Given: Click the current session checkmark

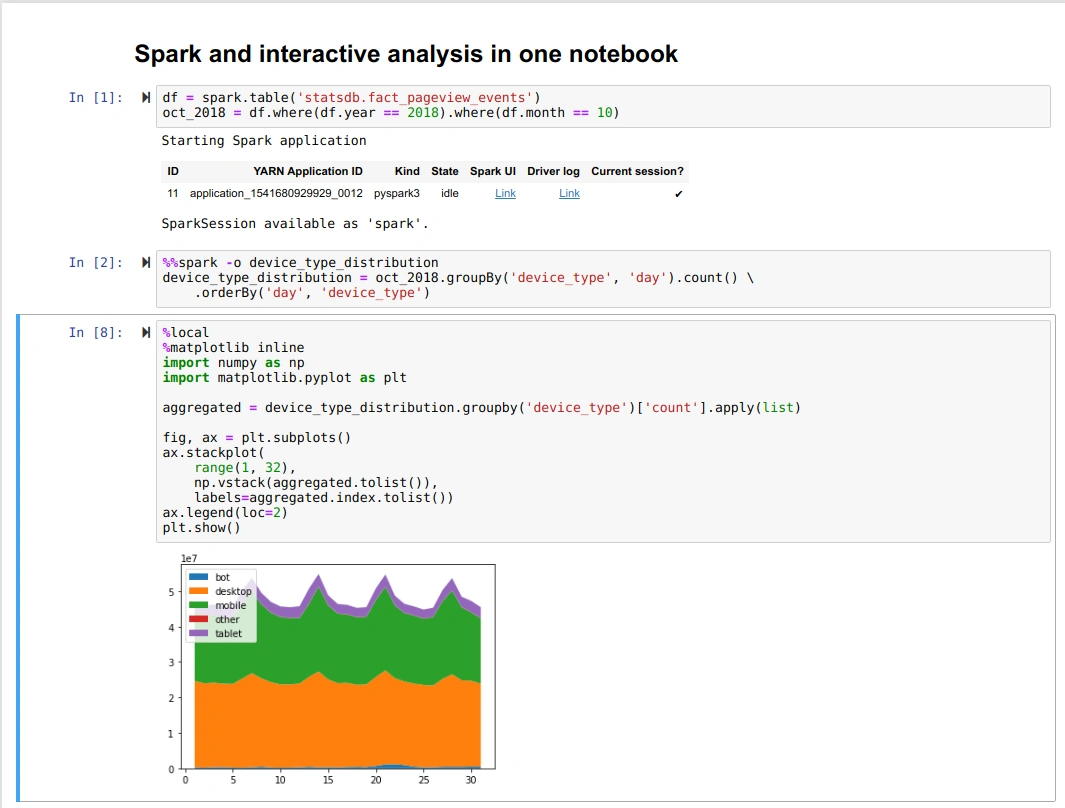Looking at the screenshot, I should [x=678, y=194].
